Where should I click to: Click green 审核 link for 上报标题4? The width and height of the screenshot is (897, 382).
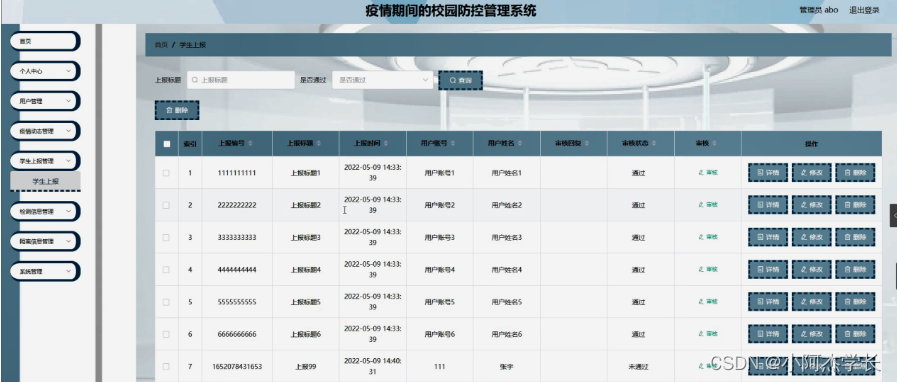[708, 269]
